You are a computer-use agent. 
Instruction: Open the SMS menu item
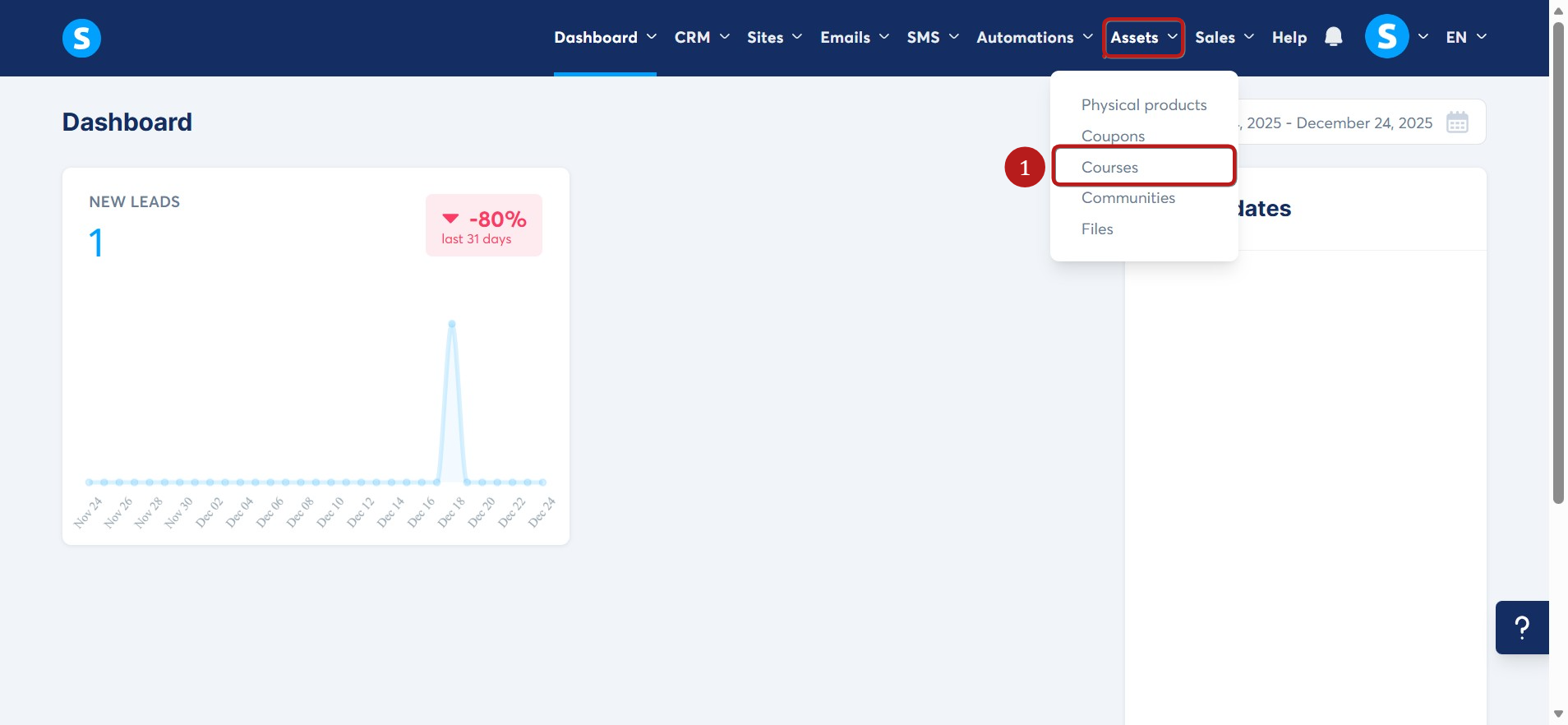pyautogui.click(x=923, y=38)
